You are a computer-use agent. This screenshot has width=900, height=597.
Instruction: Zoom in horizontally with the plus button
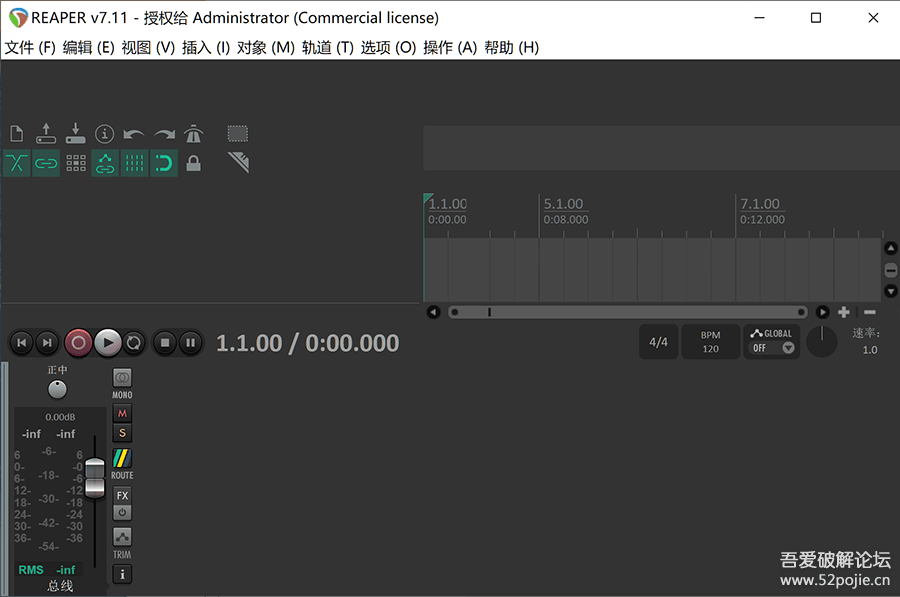coord(844,312)
